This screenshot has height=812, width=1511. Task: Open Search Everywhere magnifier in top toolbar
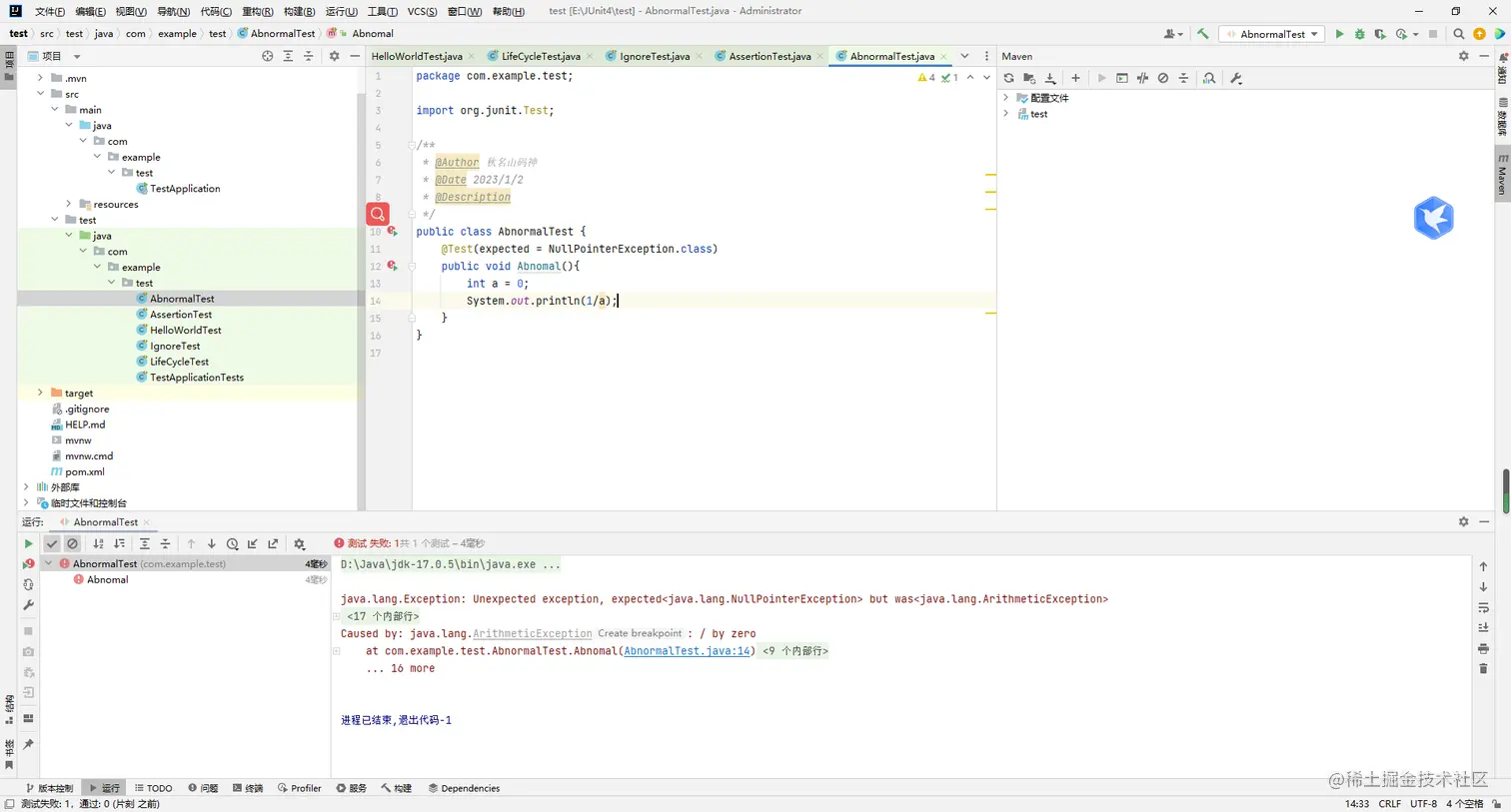[x=1458, y=34]
